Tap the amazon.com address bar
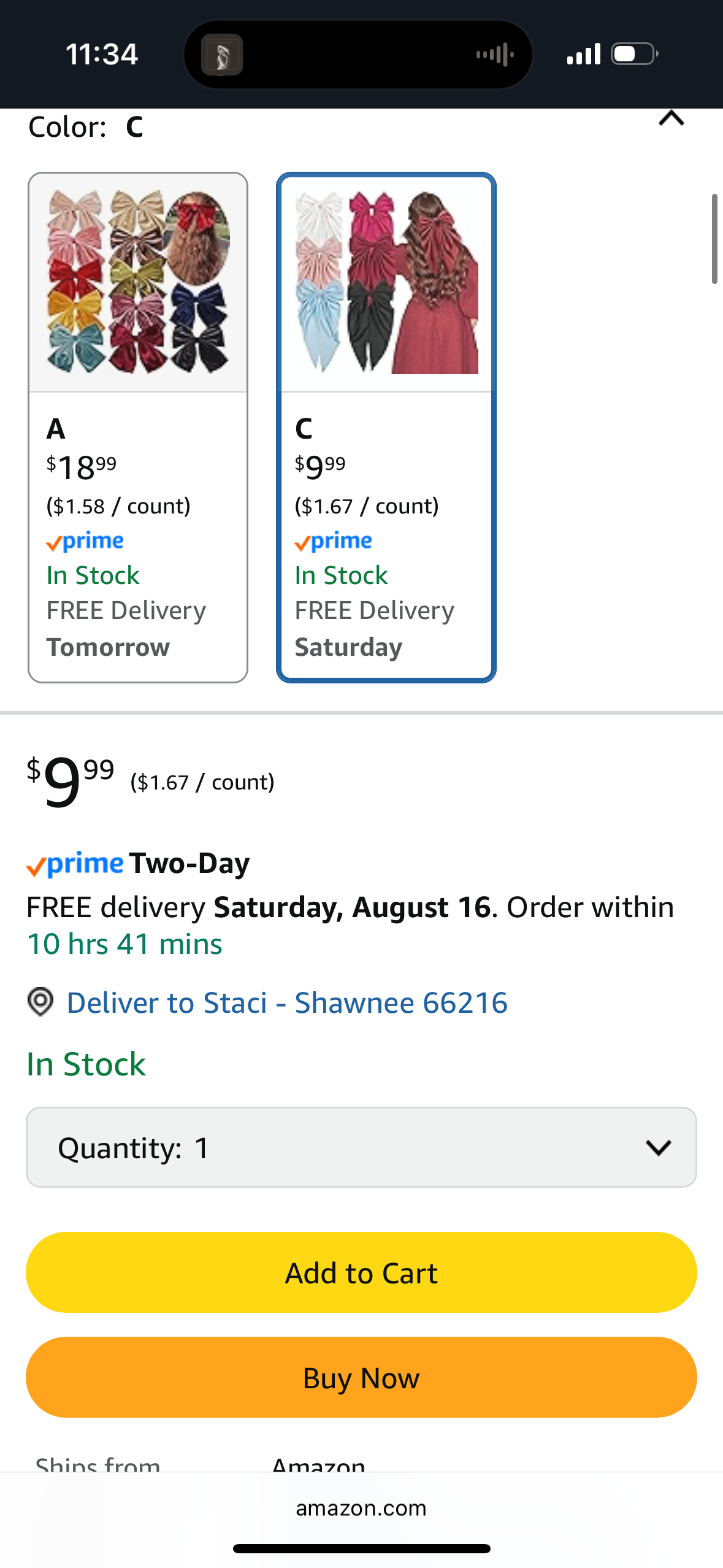Viewport: 723px width, 1568px height. [361, 1508]
